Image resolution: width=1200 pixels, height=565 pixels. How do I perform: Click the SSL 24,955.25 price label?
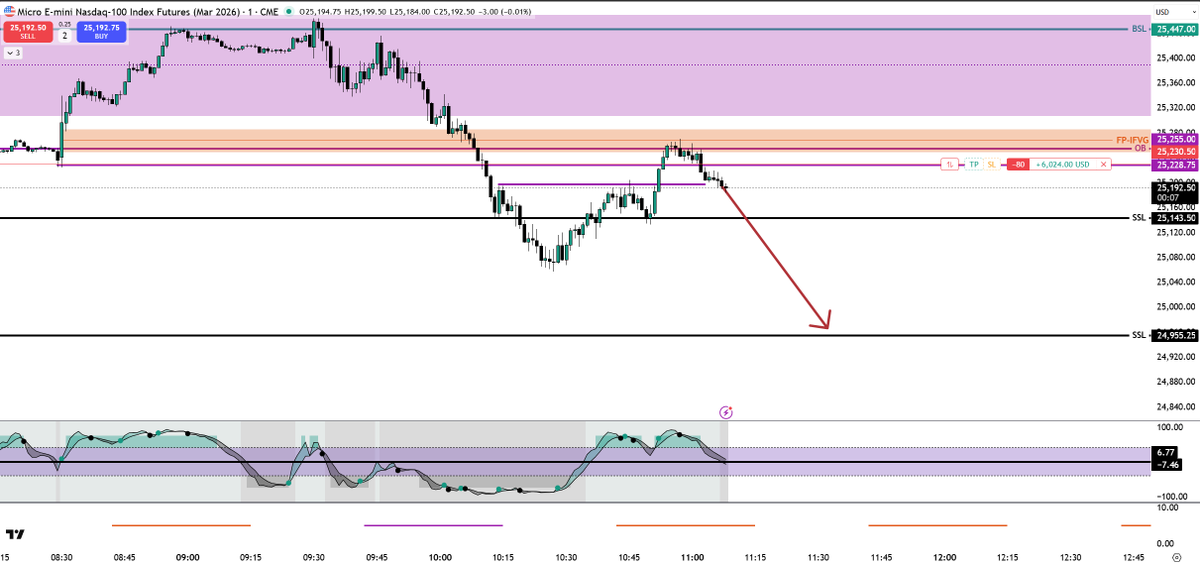tap(1176, 336)
